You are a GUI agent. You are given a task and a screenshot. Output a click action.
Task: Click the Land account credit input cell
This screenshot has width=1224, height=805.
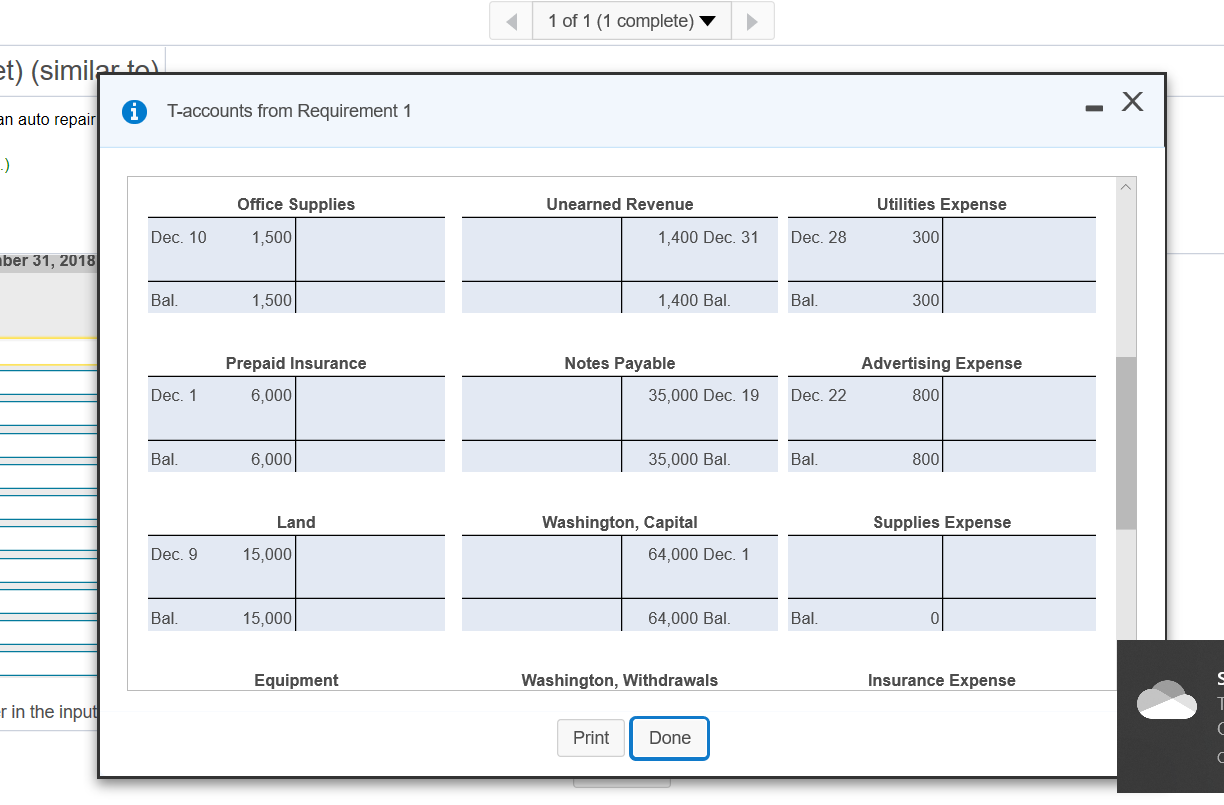click(x=371, y=567)
